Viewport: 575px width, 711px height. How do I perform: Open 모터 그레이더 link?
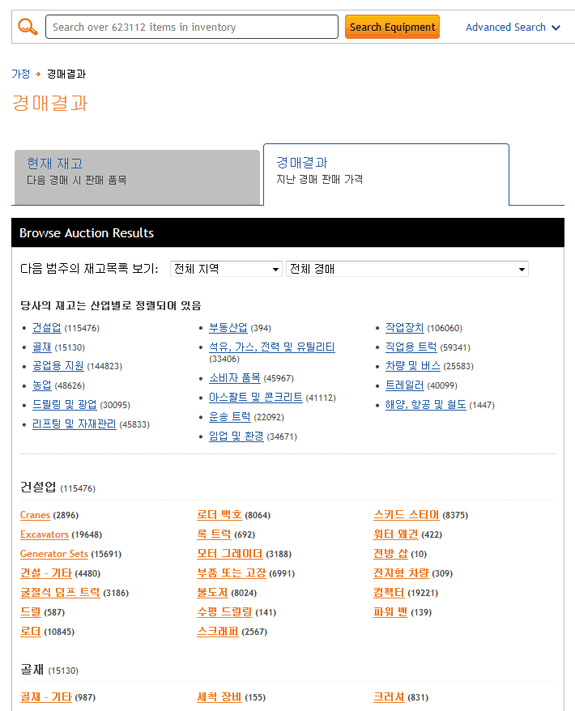[229, 554]
